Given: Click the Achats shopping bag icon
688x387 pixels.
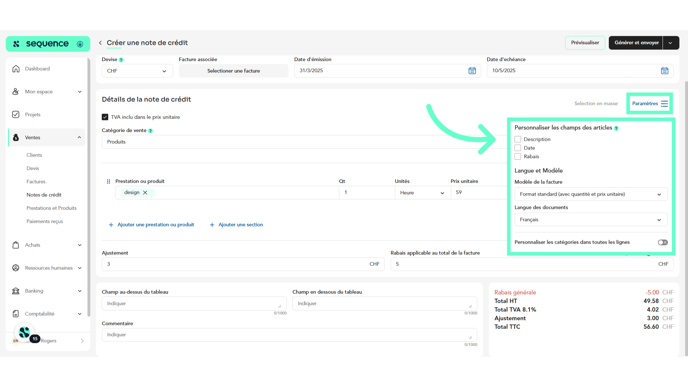Looking at the screenshot, I should pos(16,245).
